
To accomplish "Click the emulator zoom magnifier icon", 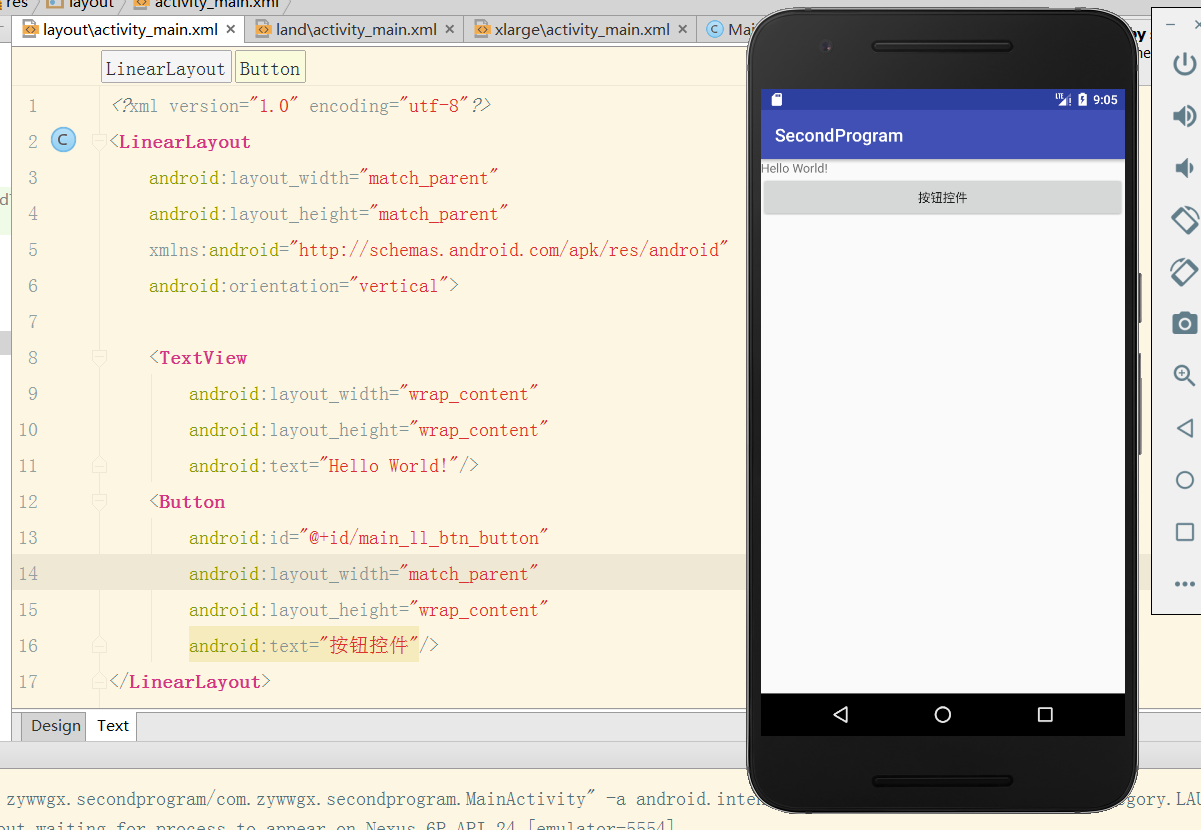I will click(1185, 375).
